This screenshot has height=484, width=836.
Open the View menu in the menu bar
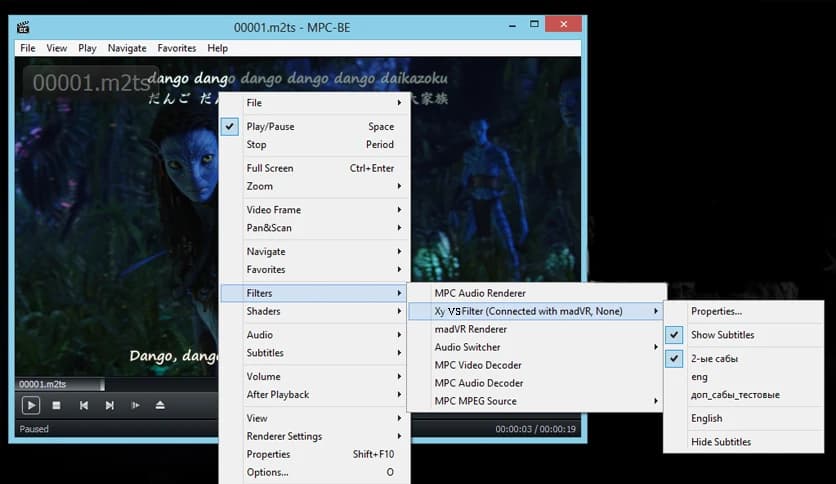[x=57, y=48]
